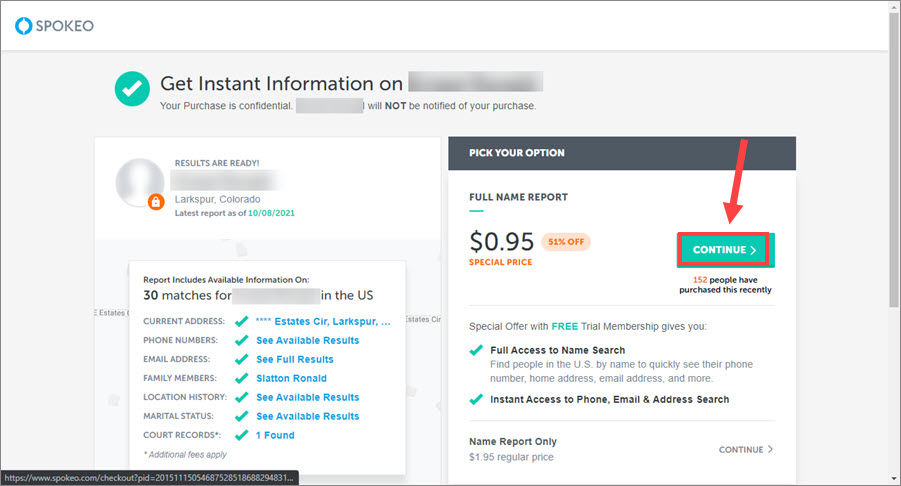
Task: Open See Available Results for marital status
Action: click(307, 416)
